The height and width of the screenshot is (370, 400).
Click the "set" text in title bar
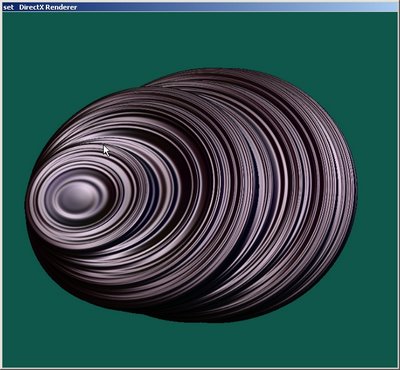tap(8, 7)
